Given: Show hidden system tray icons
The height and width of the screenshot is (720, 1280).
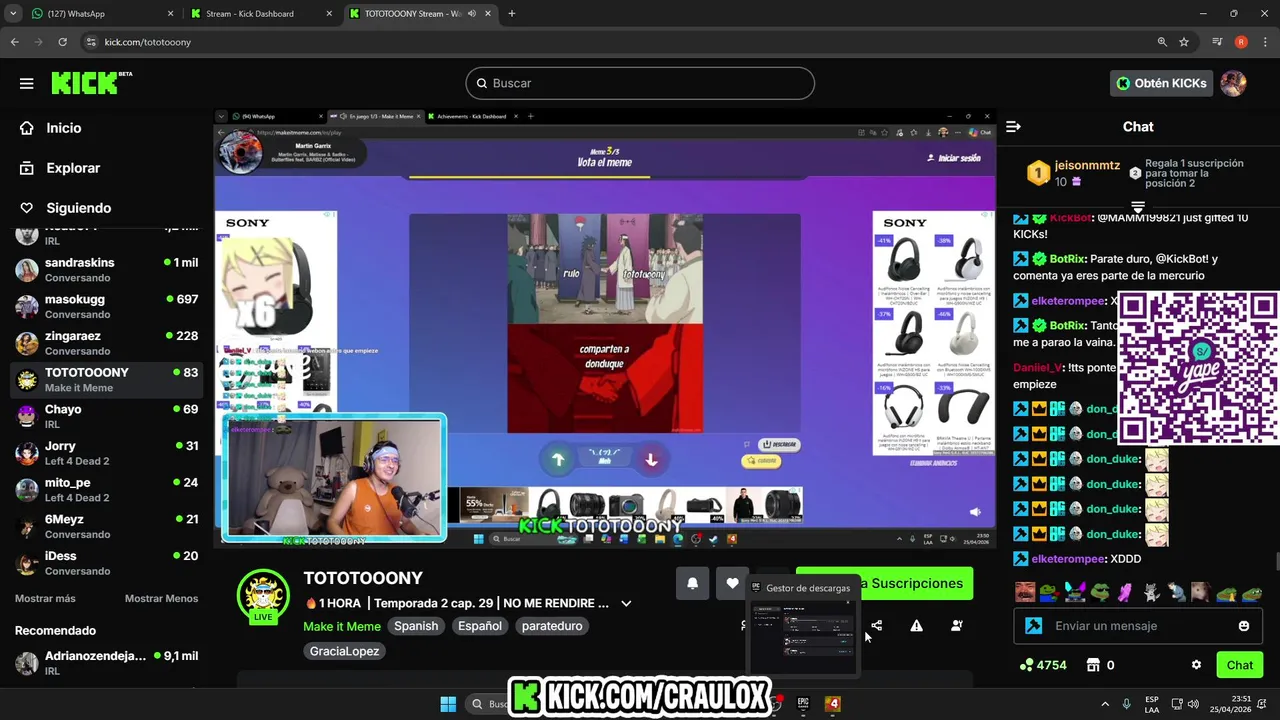Looking at the screenshot, I should click(1105, 704).
